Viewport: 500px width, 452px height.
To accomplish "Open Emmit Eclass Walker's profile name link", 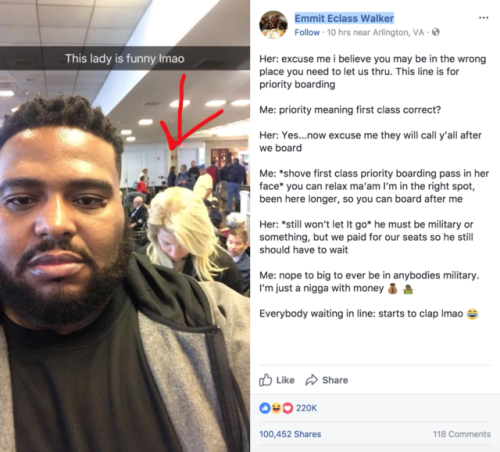I will [x=344, y=18].
